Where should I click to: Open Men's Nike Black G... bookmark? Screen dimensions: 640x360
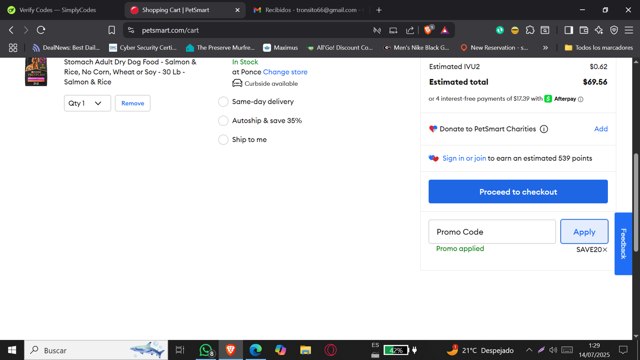pyautogui.click(x=416, y=48)
